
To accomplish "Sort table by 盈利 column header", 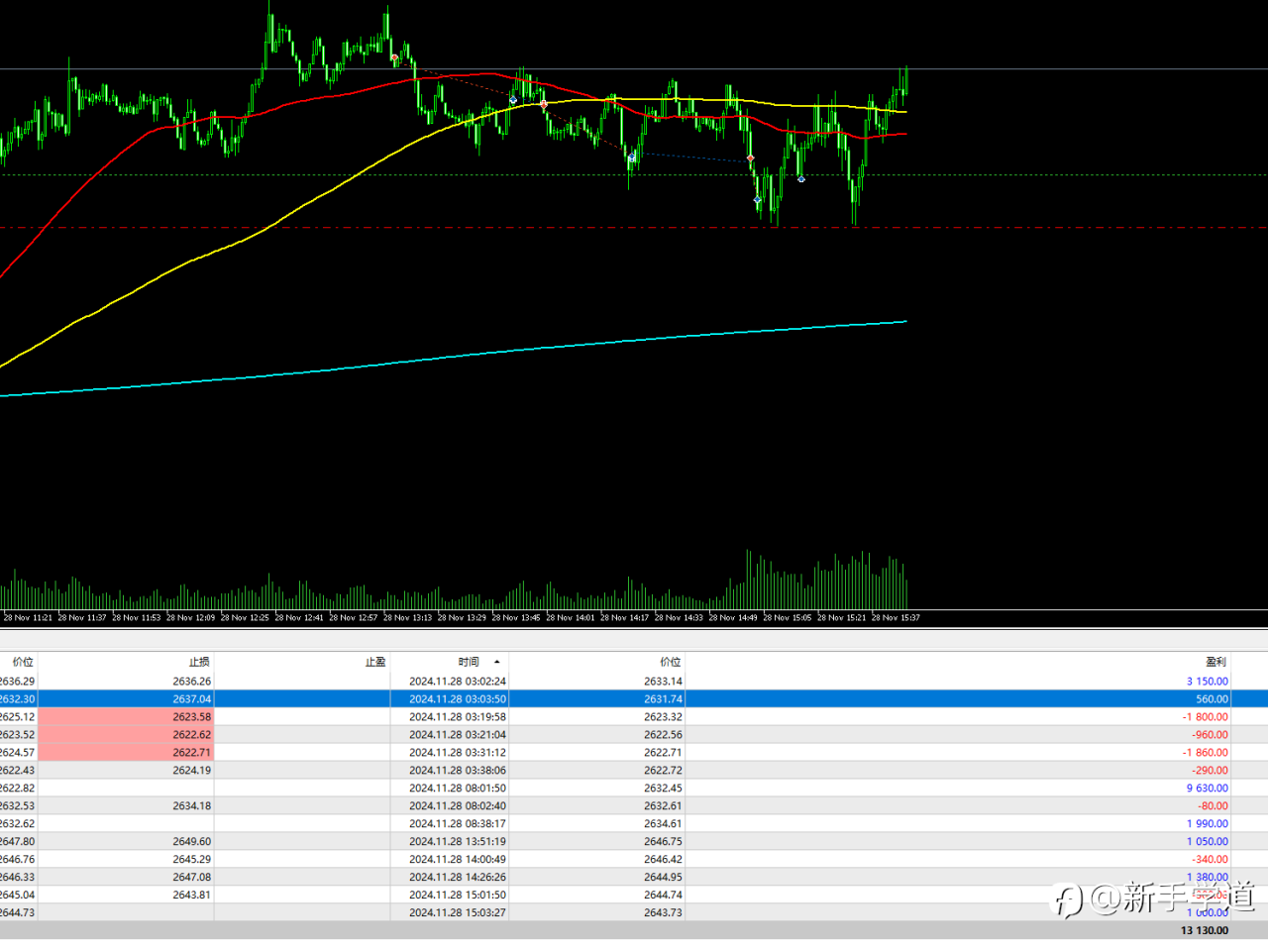I will tap(1215, 662).
